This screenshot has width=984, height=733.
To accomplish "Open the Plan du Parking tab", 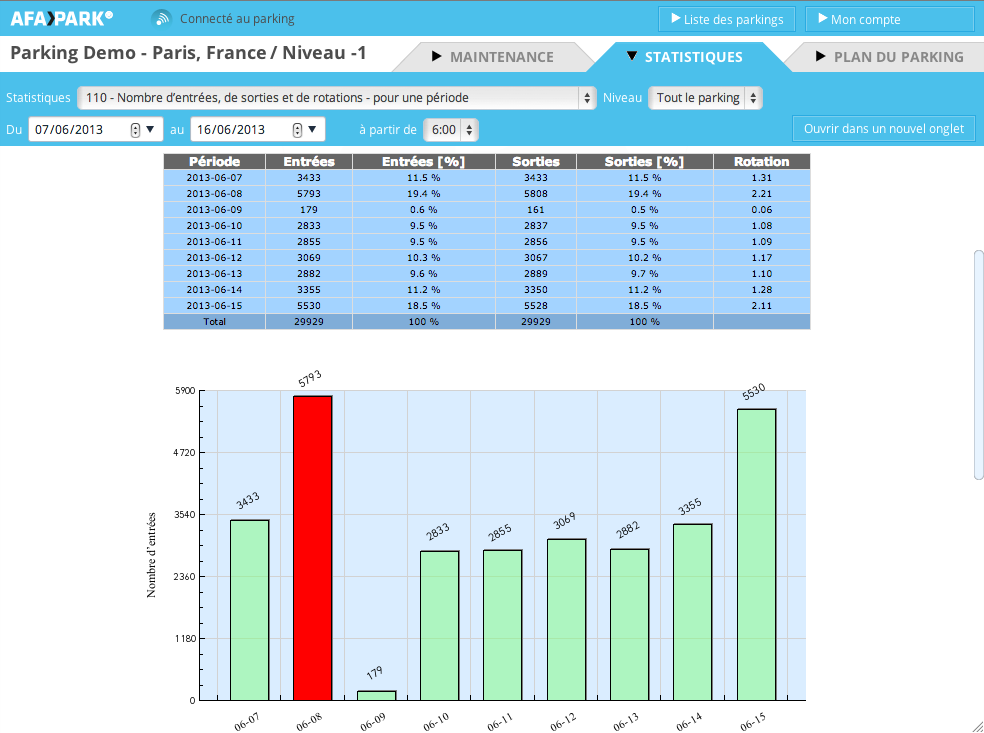I will click(889, 57).
